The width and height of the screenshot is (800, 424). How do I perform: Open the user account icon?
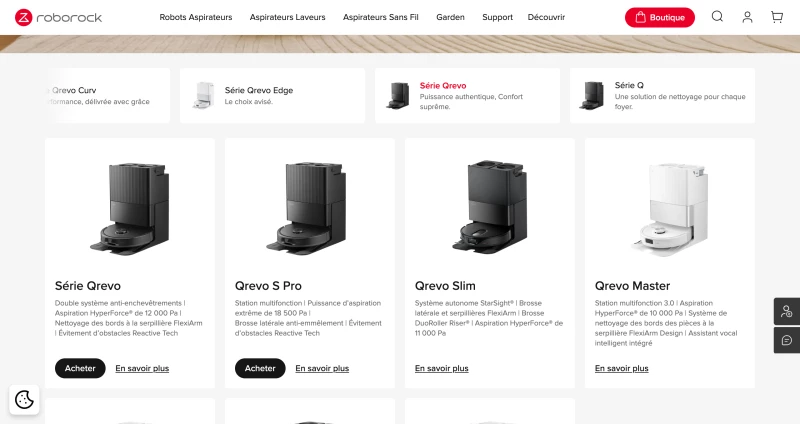[747, 17]
